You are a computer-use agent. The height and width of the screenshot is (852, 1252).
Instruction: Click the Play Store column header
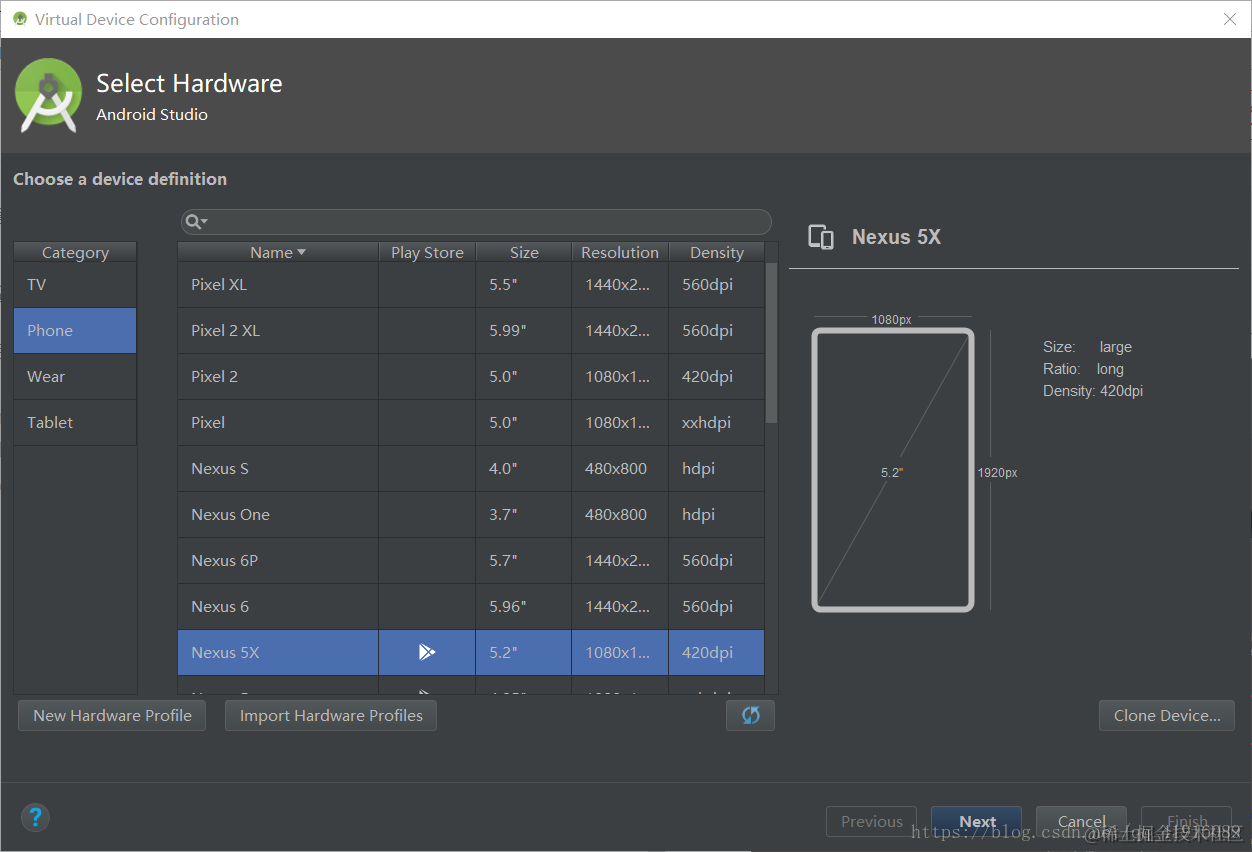click(427, 252)
